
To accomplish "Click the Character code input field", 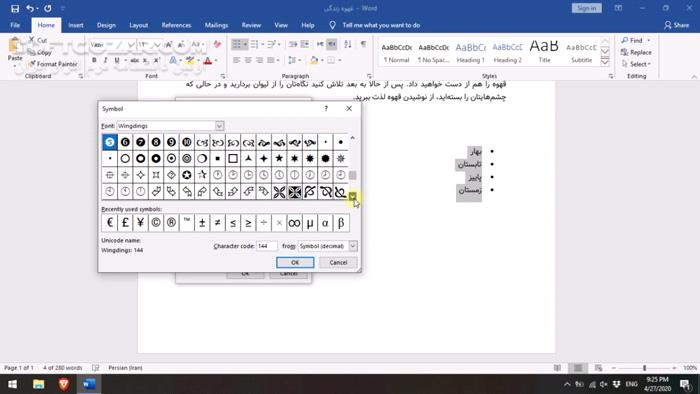I will pos(267,246).
